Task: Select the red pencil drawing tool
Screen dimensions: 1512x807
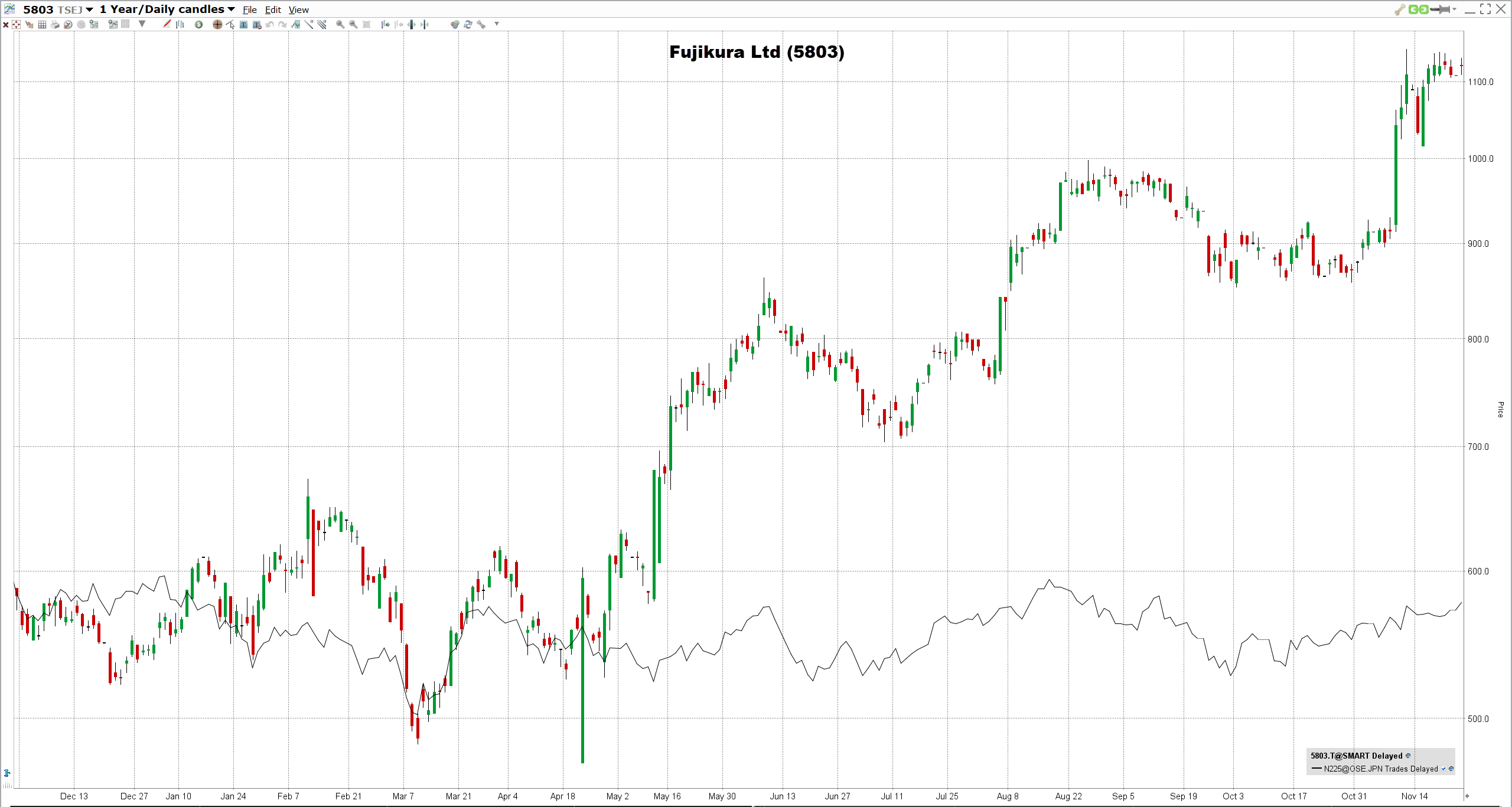Action: [x=167, y=24]
